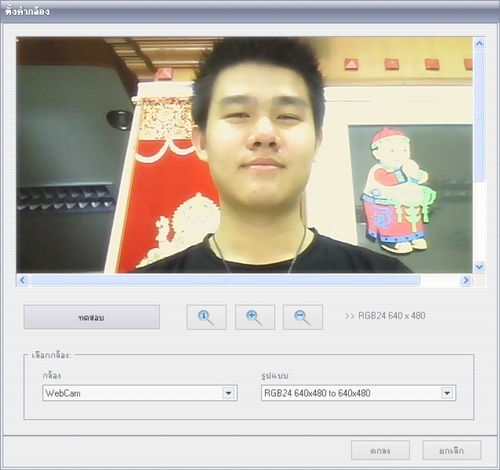
Task: Click the ทดสอบ test button
Action: (x=92, y=317)
